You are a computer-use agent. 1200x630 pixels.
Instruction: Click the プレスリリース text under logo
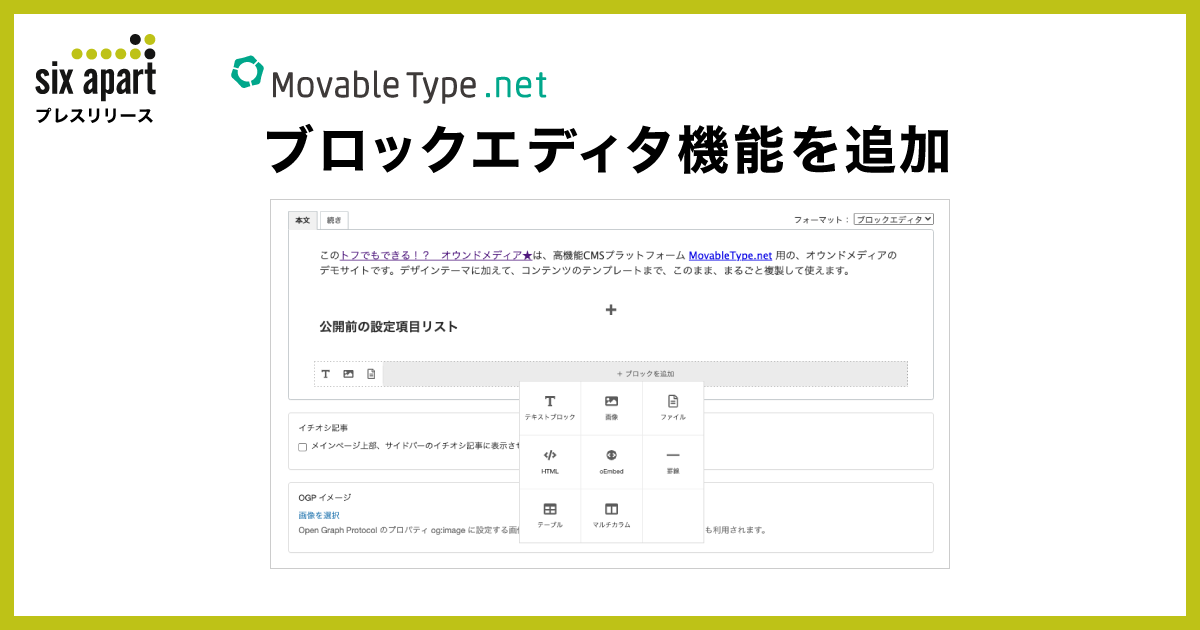click(x=95, y=115)
